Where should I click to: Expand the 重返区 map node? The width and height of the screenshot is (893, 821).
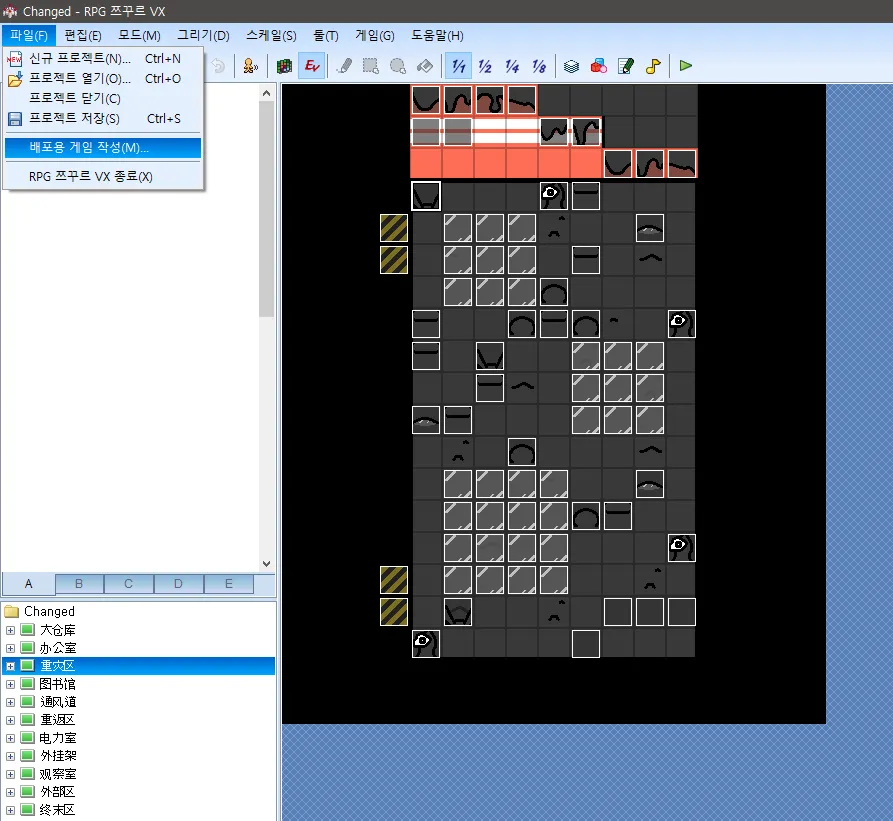point(10,720)
